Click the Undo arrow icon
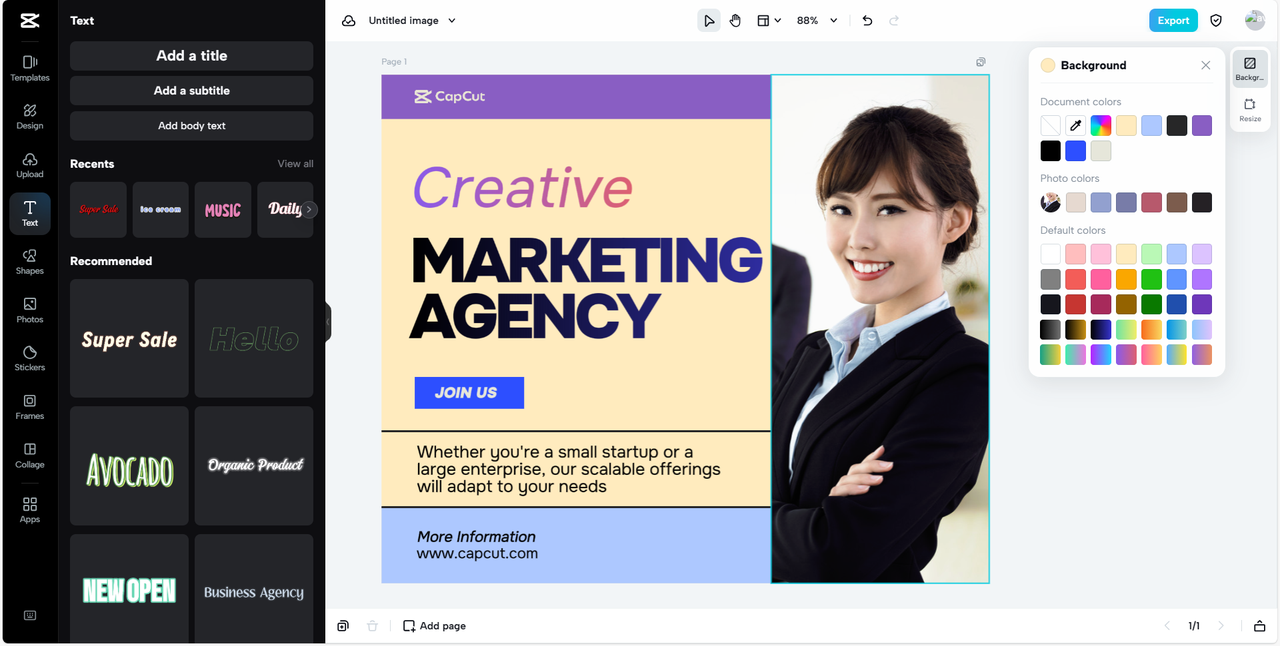Image resolution: width=1280 pixels, height=646 pixels. [867, 20]
